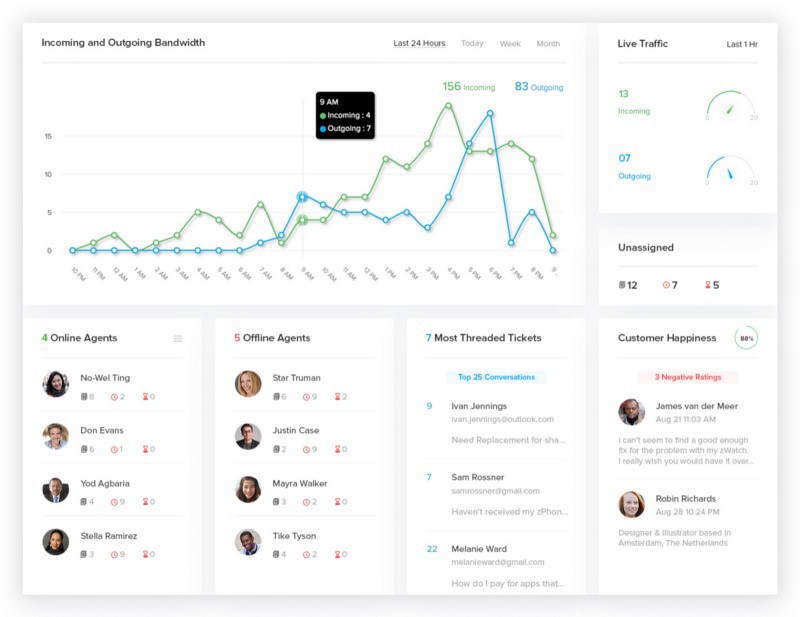The width and height of the screenshot is (800, 617).
Task: Click Star Truman's overdue clock icon
Action: tap(307, 397)
